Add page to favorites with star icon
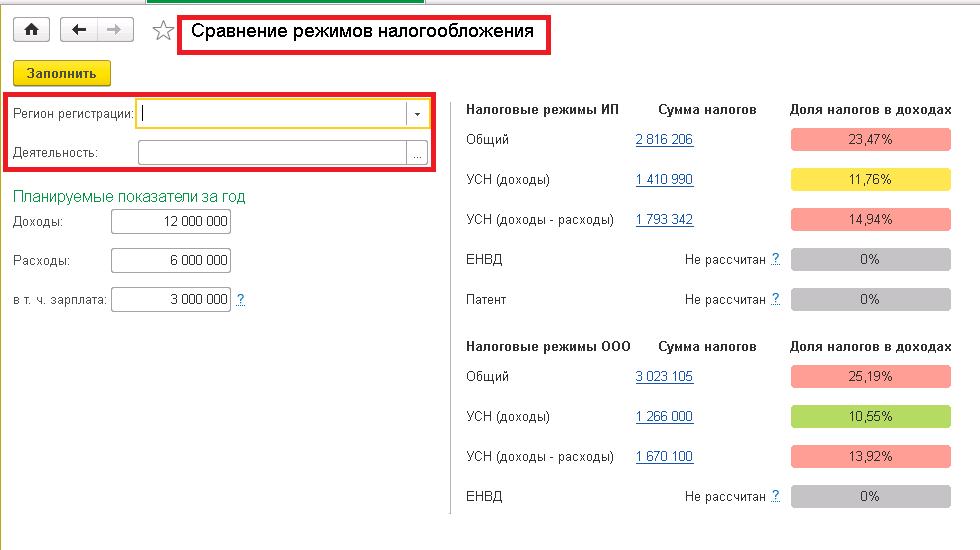Image resolution: width=980 pixels, height=550 pixels. point(162,31)
